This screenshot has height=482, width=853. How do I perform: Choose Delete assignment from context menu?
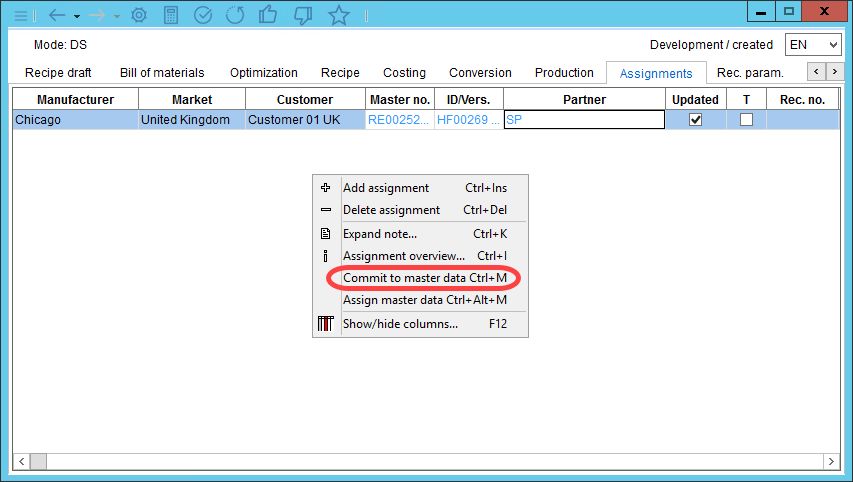tap(421, 210)
